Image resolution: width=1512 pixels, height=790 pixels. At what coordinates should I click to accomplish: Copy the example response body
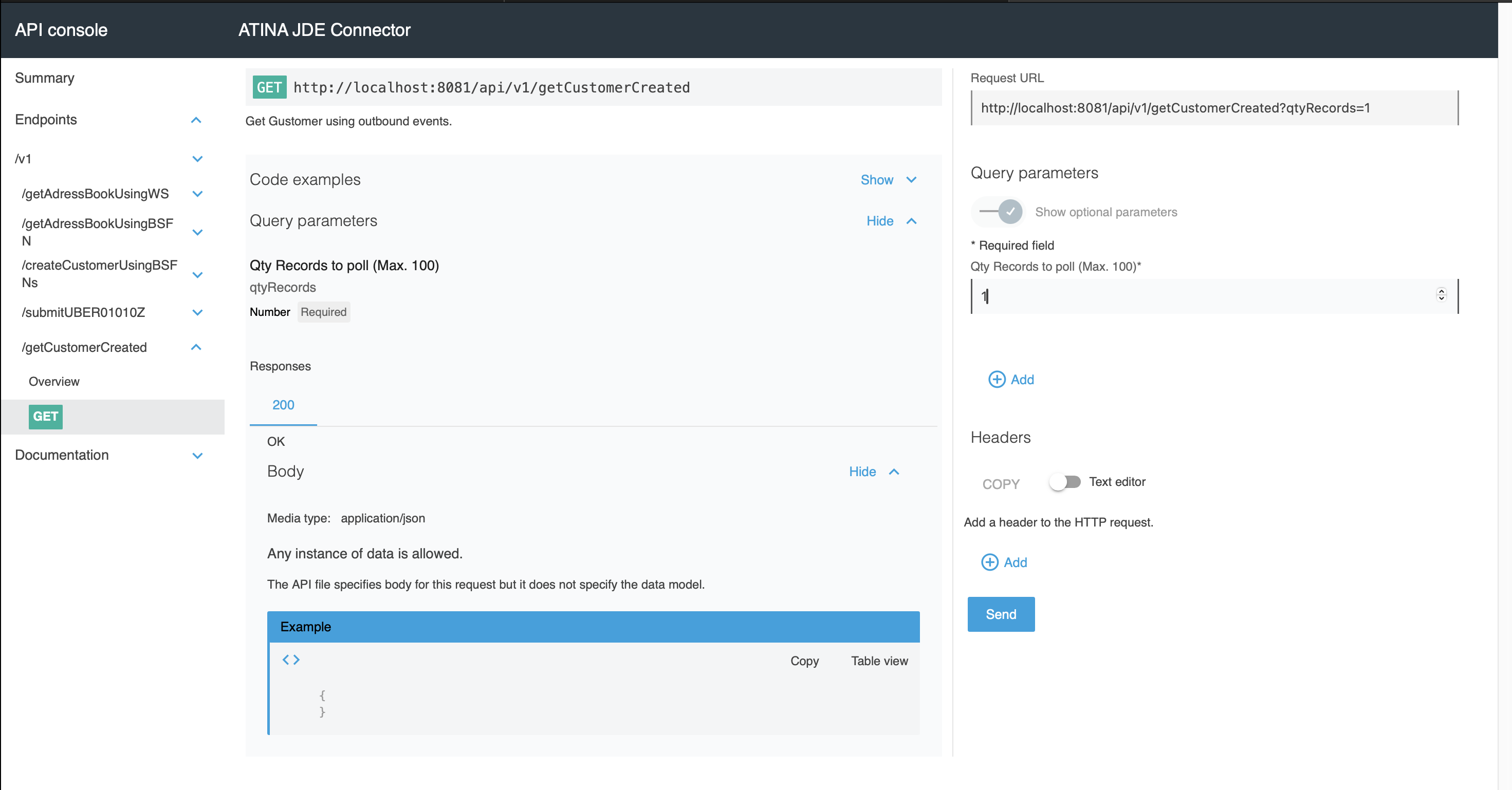tap(804, 661)
